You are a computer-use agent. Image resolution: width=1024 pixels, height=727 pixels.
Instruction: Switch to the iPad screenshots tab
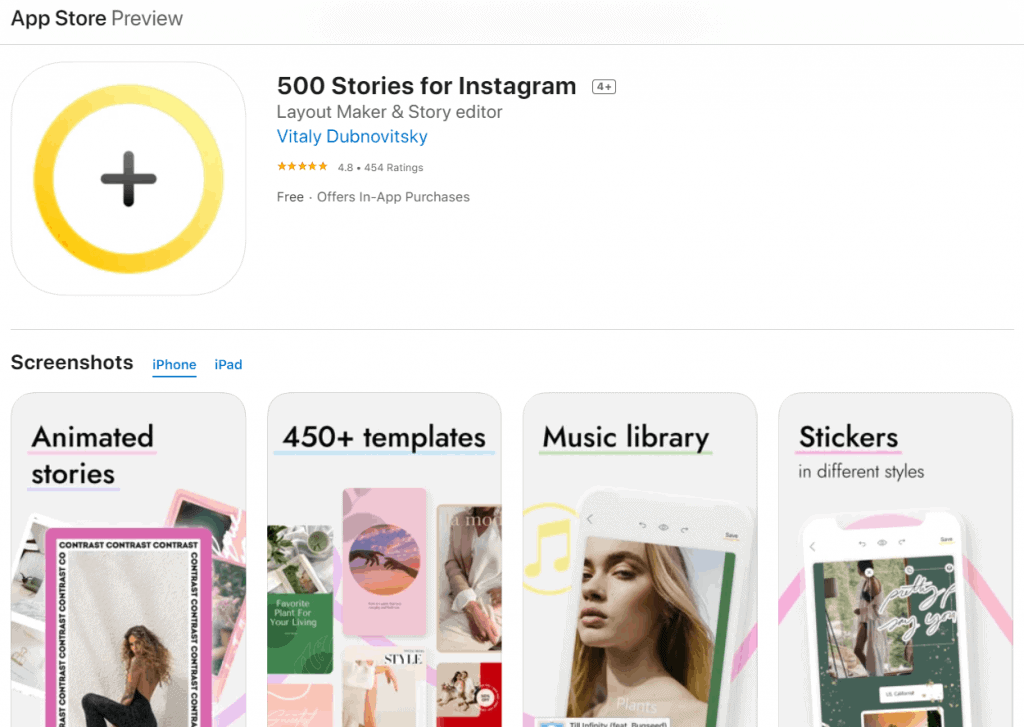tap(228, 365)
